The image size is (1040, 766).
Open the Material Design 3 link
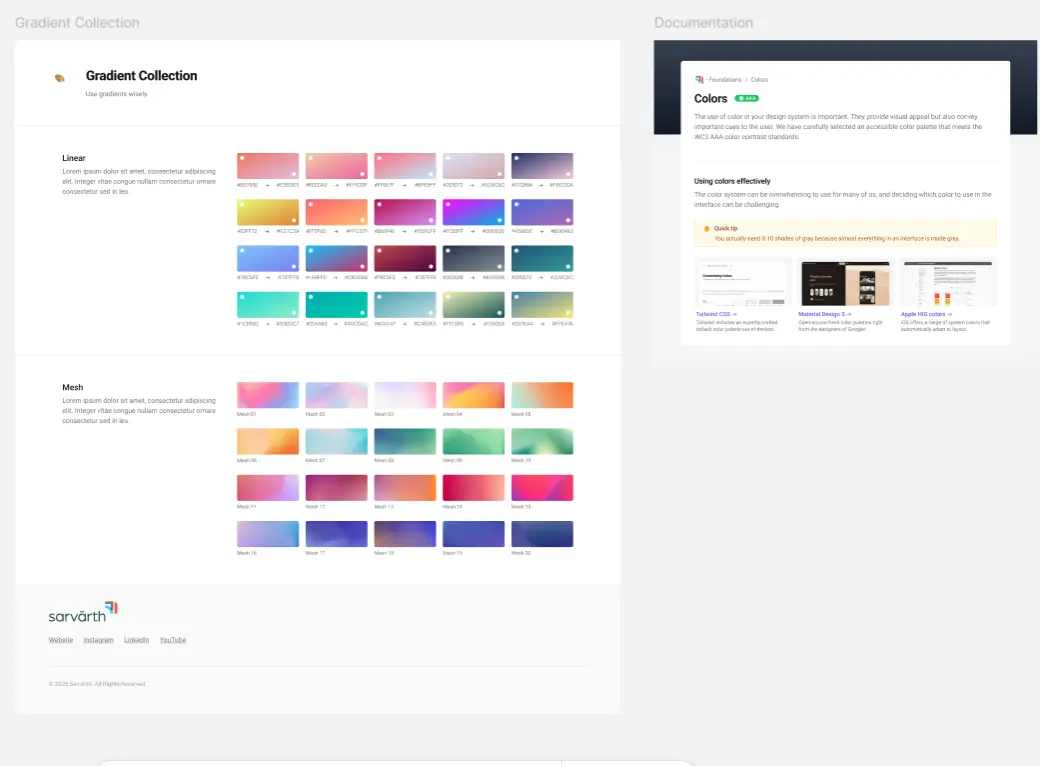click(825, 314)
